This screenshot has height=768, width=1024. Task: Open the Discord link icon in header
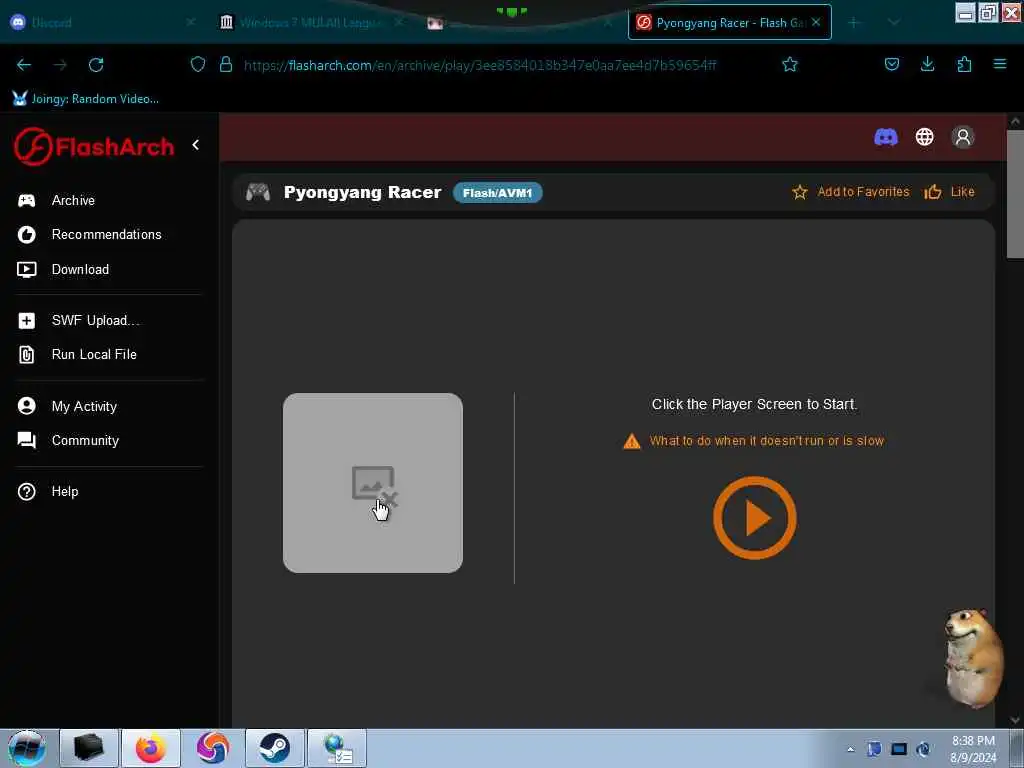pyautogui.click(x=886, y=137)
